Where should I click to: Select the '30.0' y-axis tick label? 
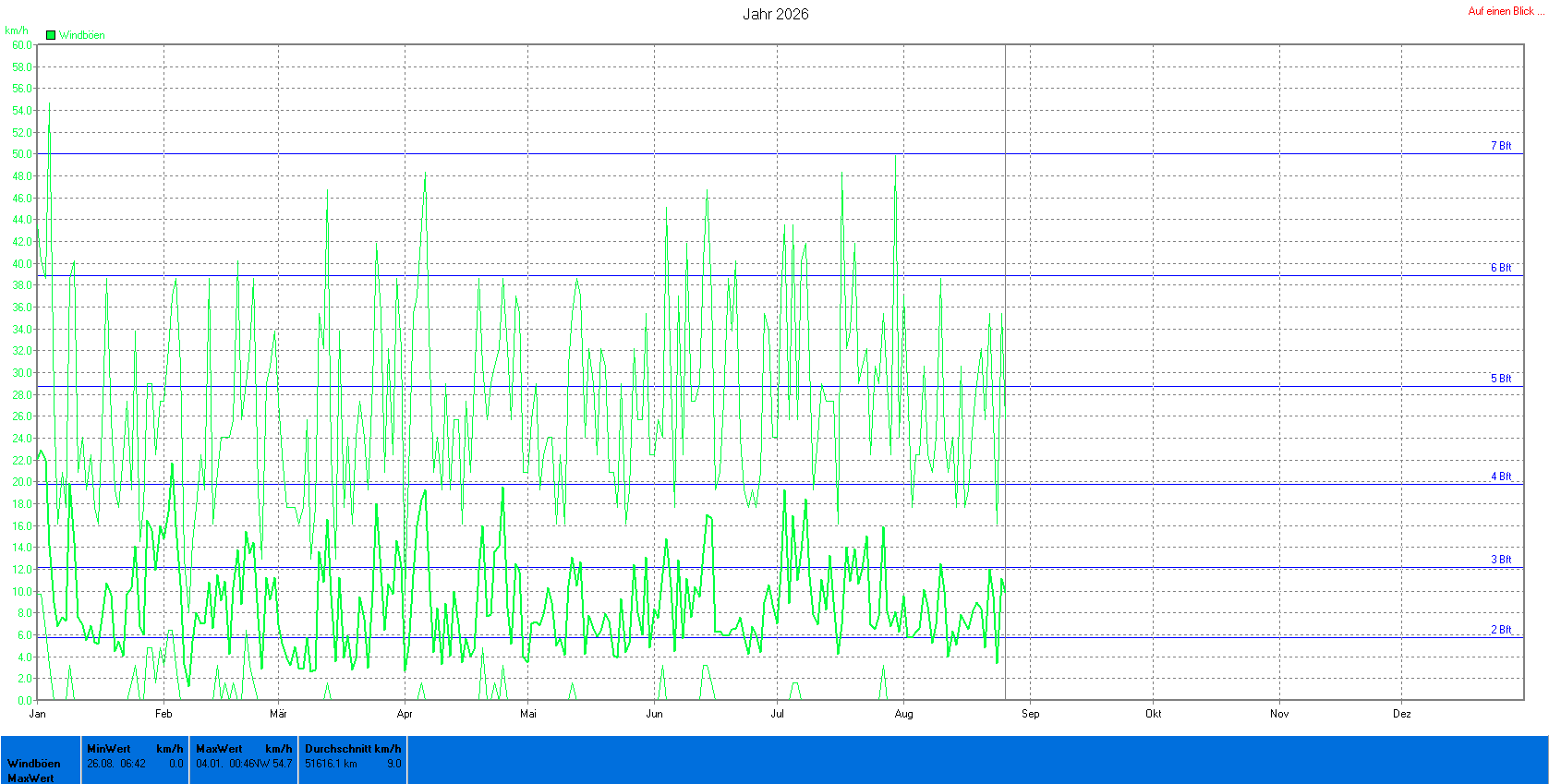tap(22, 373)
